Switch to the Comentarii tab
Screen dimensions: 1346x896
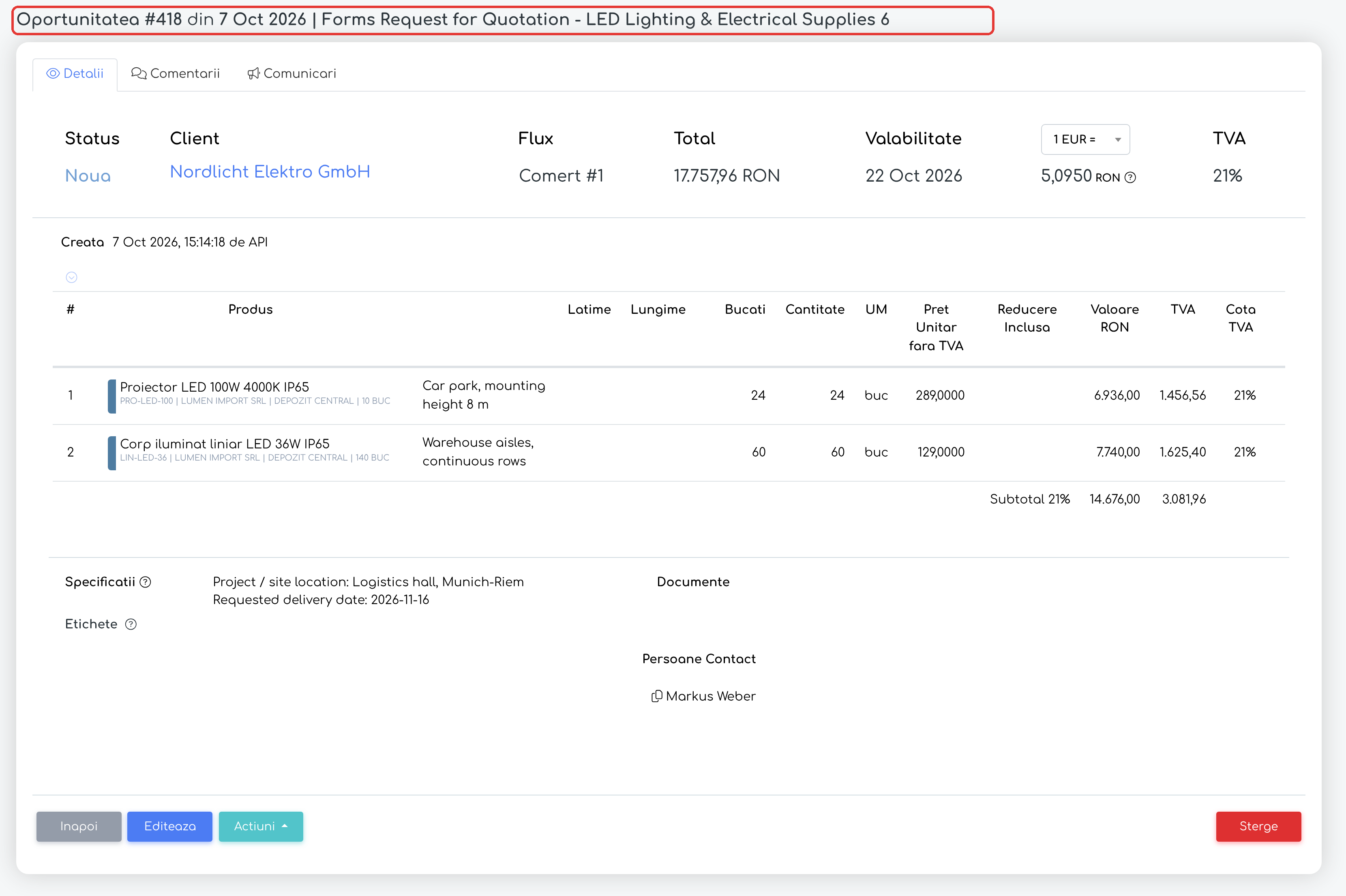point(176,74)
